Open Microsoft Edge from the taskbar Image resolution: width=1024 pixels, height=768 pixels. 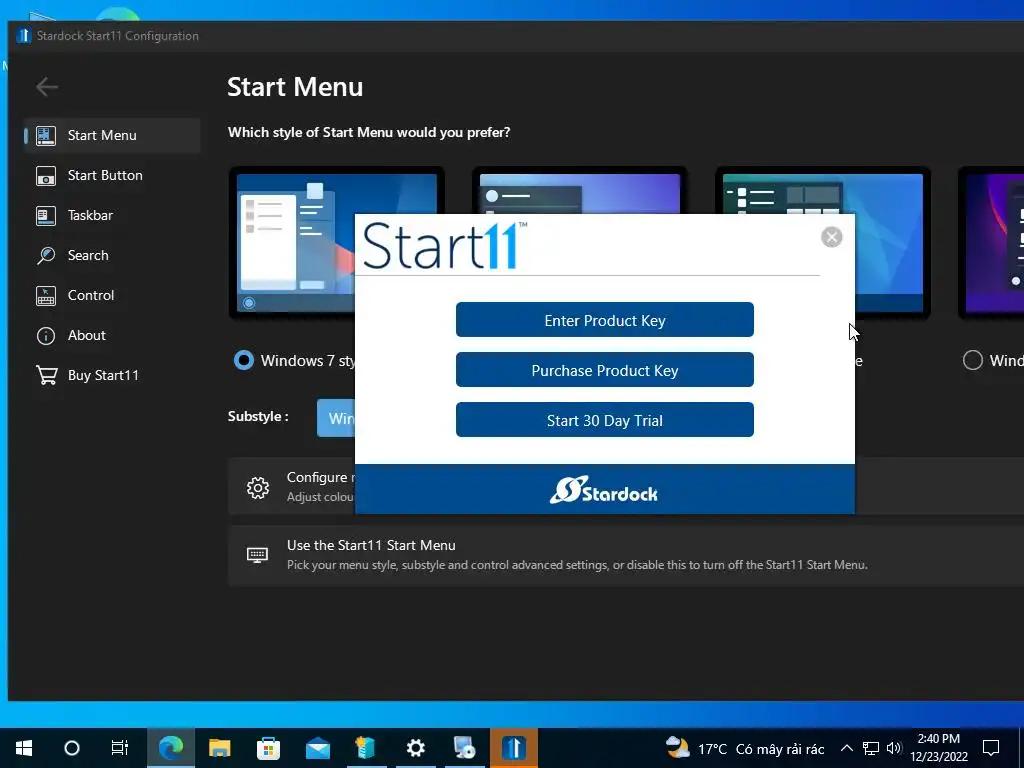170,748
